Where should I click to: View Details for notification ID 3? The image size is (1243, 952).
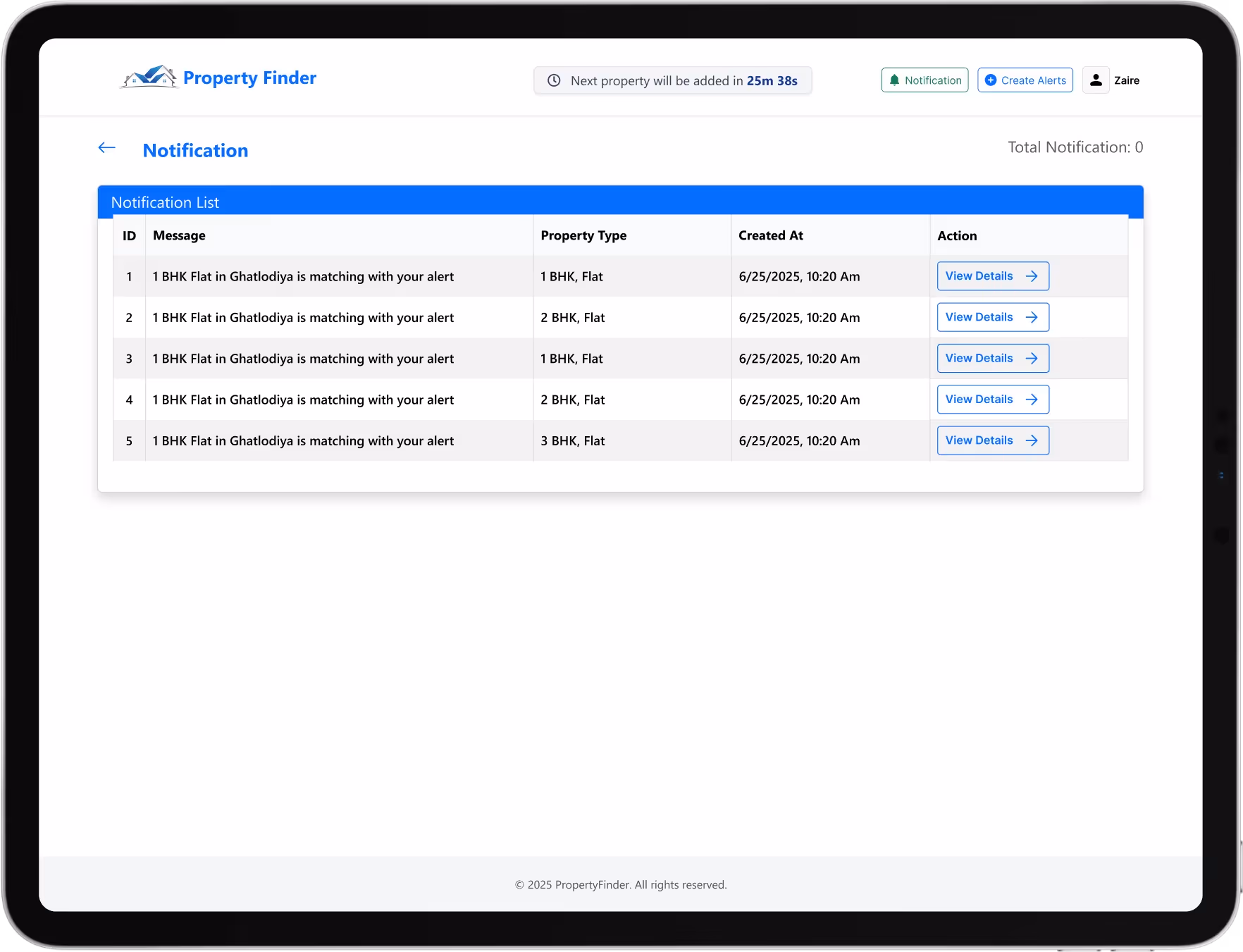click(993, 358)
